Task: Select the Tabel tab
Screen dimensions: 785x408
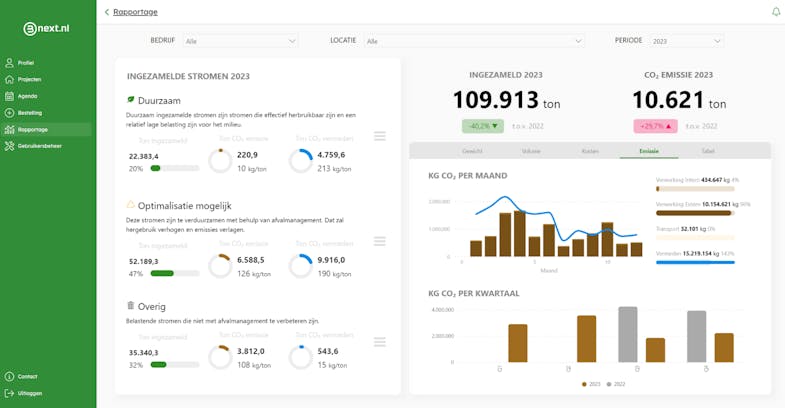Action: 707,151
